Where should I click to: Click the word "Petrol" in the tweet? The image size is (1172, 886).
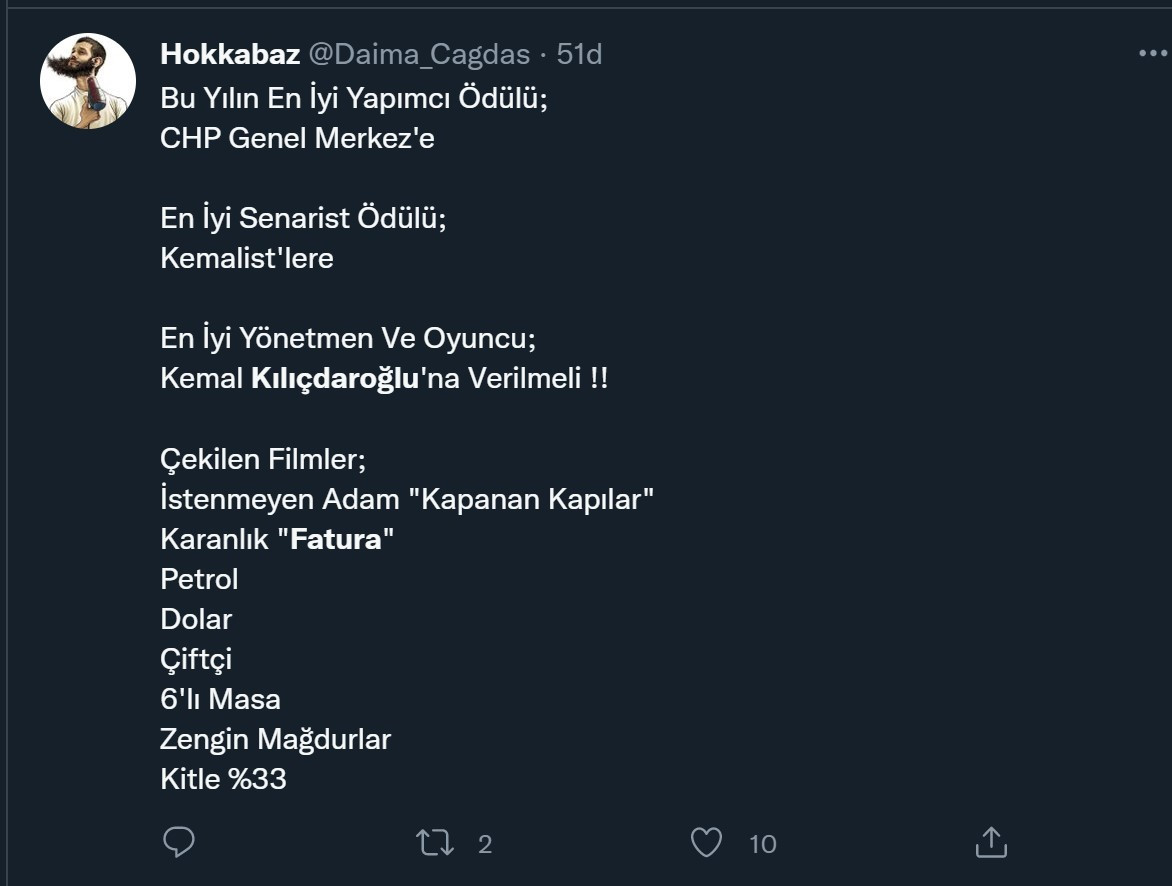(199, 579)
